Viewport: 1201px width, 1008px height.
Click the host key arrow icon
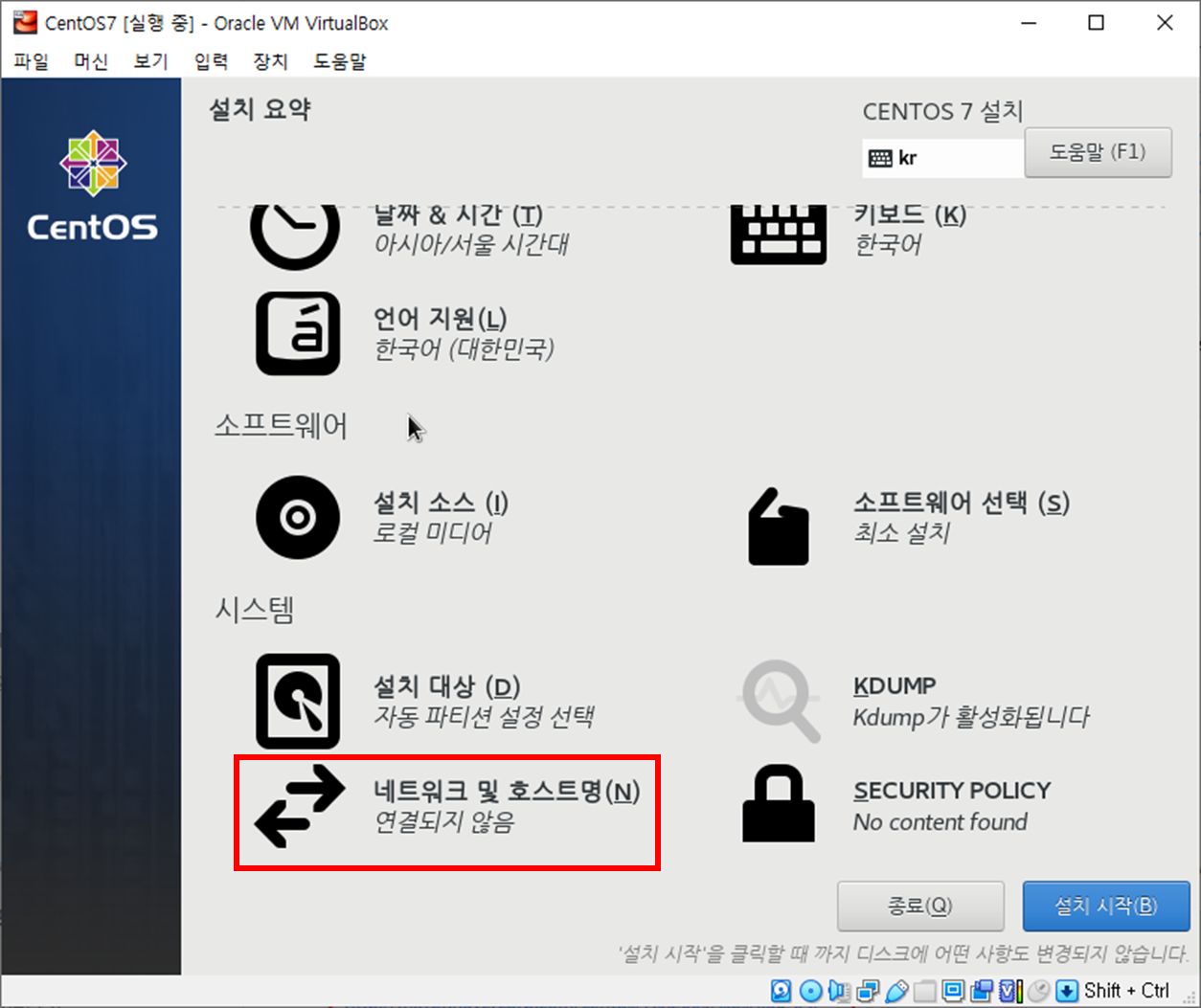[x=1067, y=991]
